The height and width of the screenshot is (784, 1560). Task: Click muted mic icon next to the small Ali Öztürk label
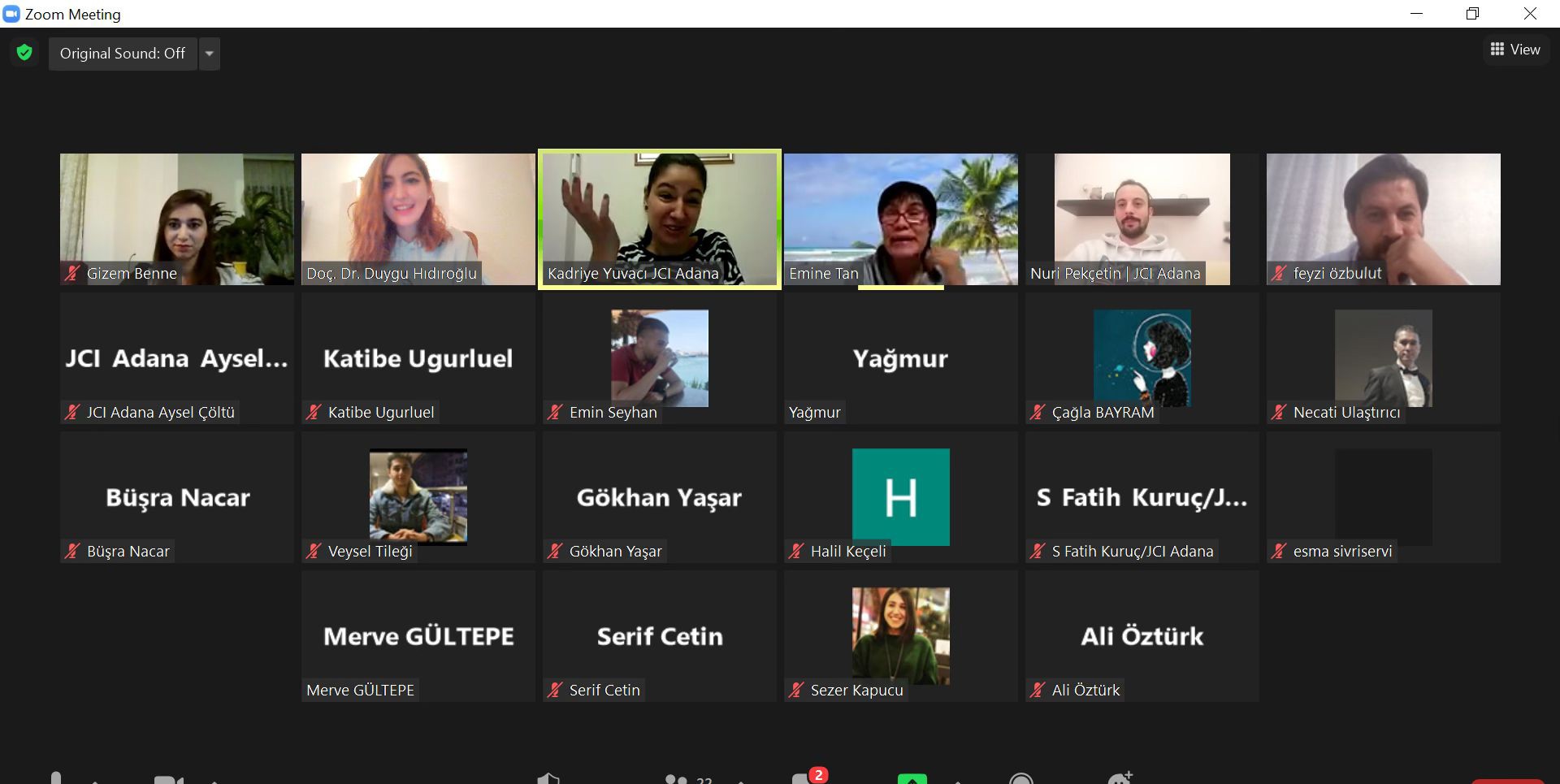(1038, 691)
